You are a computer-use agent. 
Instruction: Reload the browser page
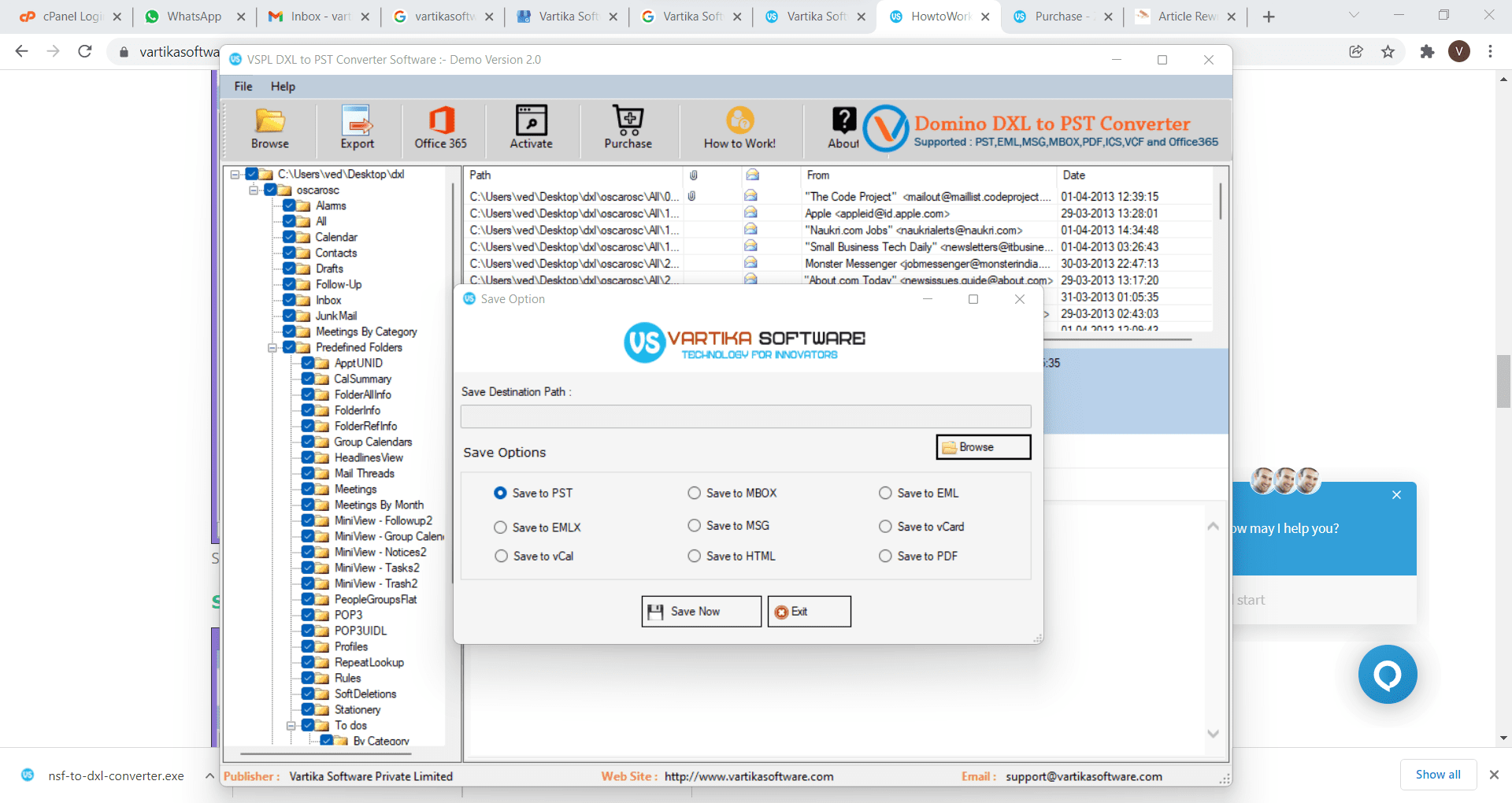pyautogui.click(x=85, y=51)
